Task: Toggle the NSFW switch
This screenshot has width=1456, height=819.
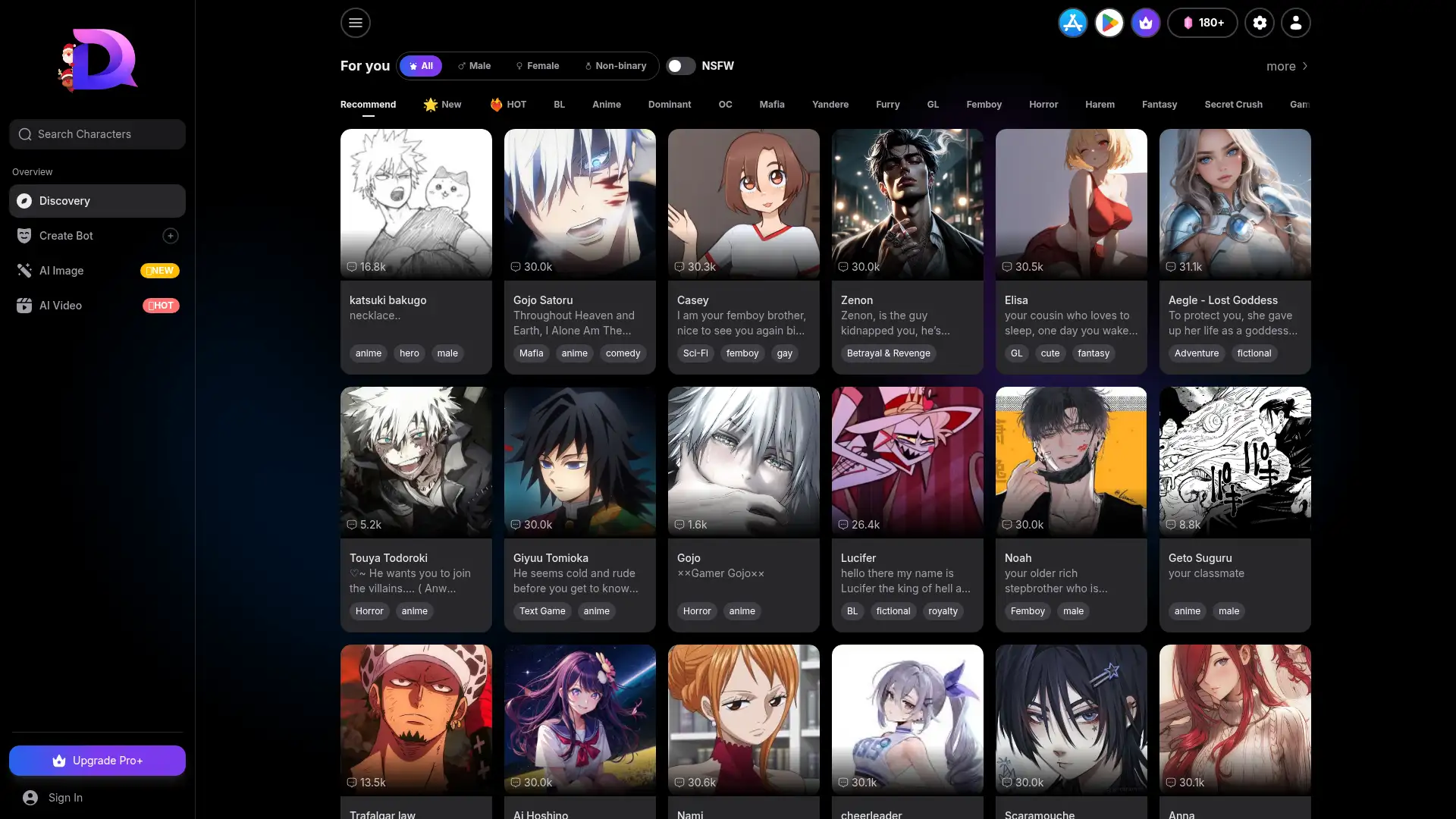Action: tap(680, 66)
